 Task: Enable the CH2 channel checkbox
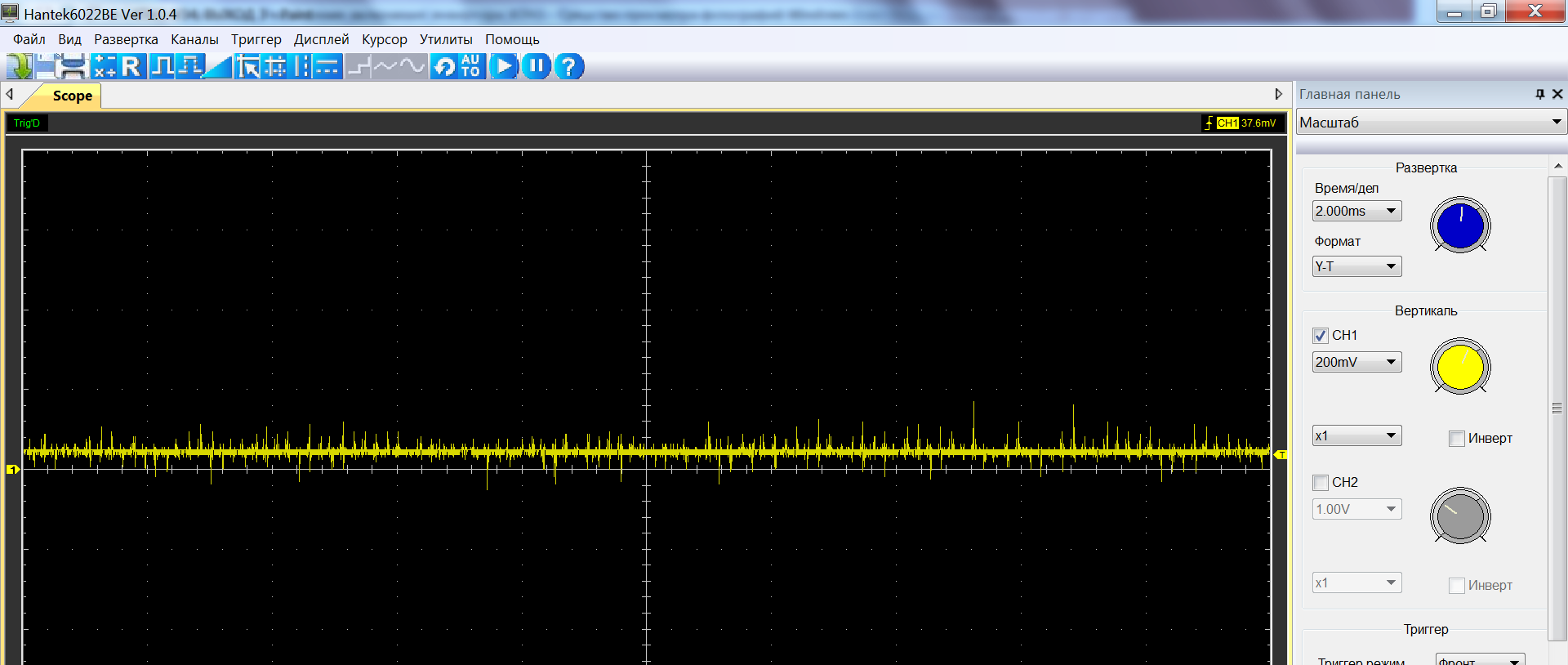pyautogui.click(x=1321, y=483)
